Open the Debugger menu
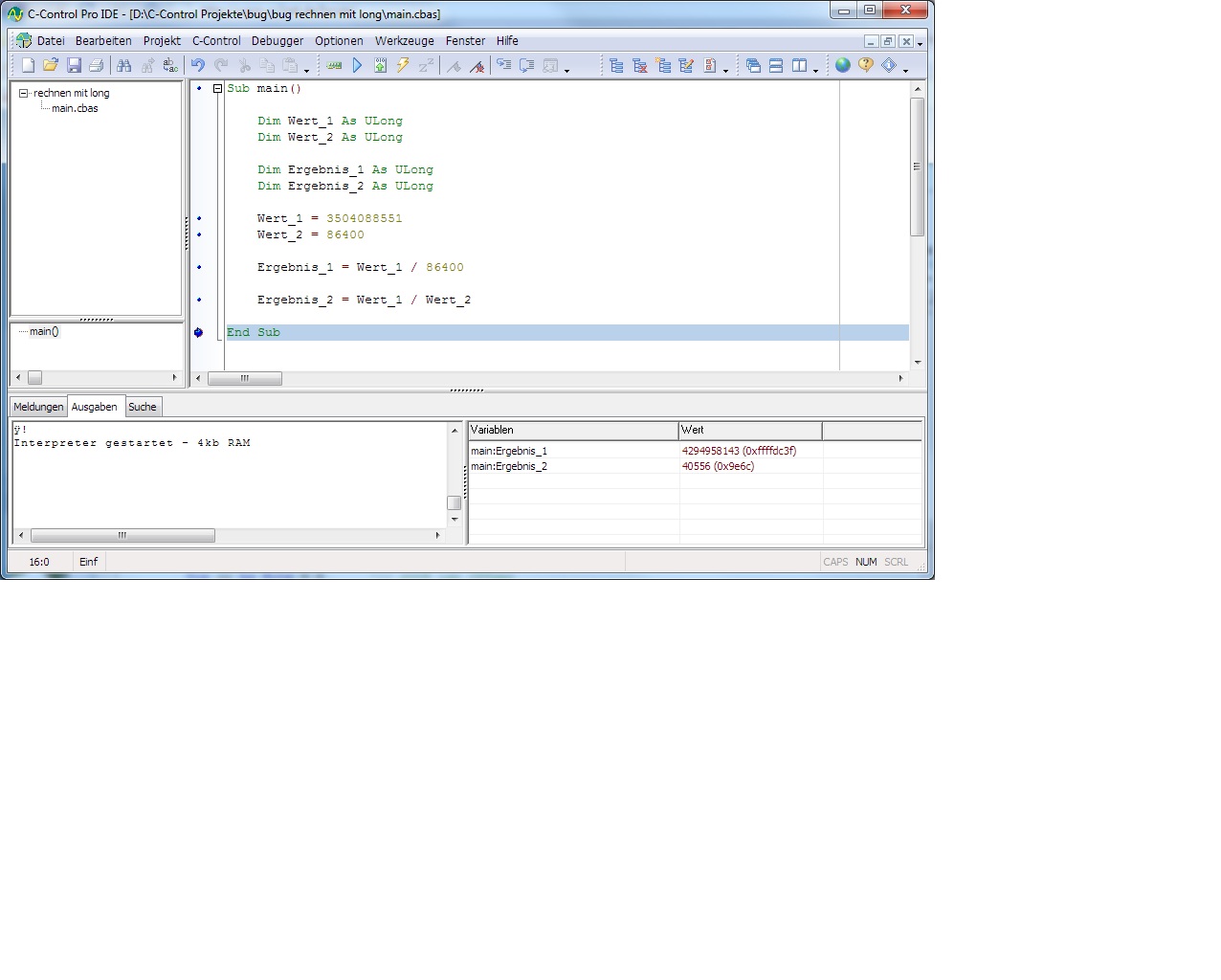1221x980 pixels. tap(277, 41)
